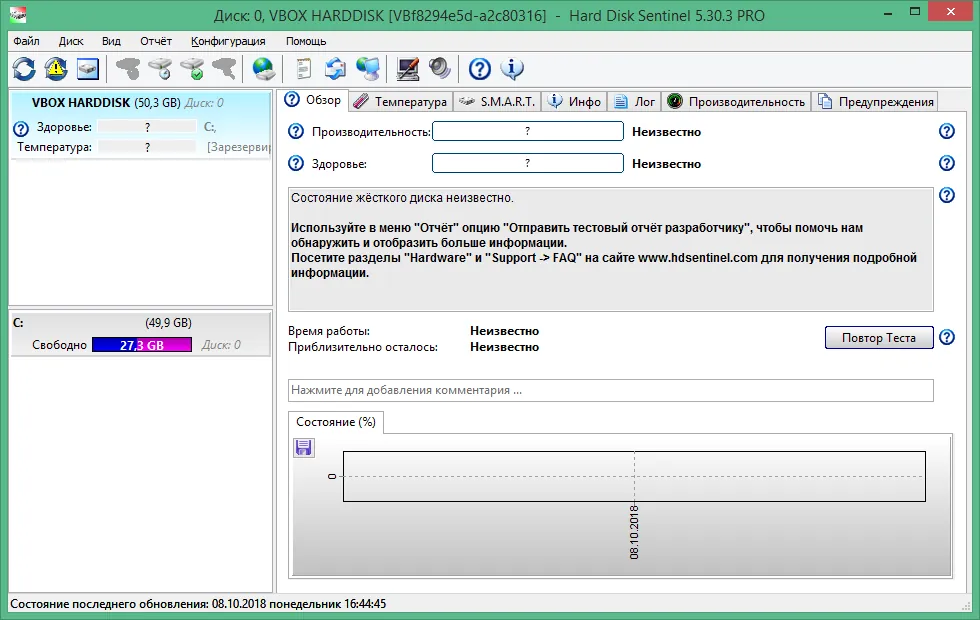This screenshot has height=620, width=980.
Task: Click the globe with monitor network icon
Action: [368, 69]
